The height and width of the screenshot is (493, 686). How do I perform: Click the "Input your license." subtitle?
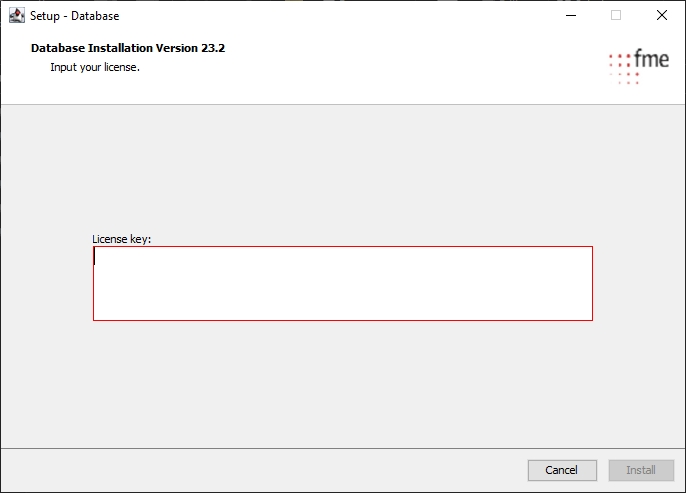(x=95, y=67)
